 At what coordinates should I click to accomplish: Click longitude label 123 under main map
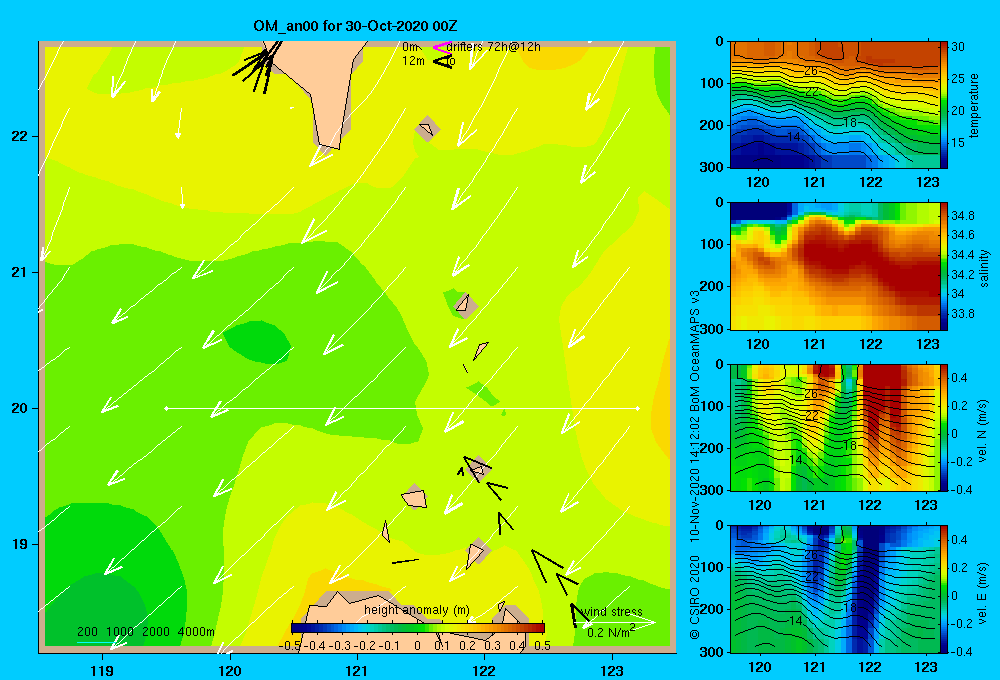pos(612,670)
